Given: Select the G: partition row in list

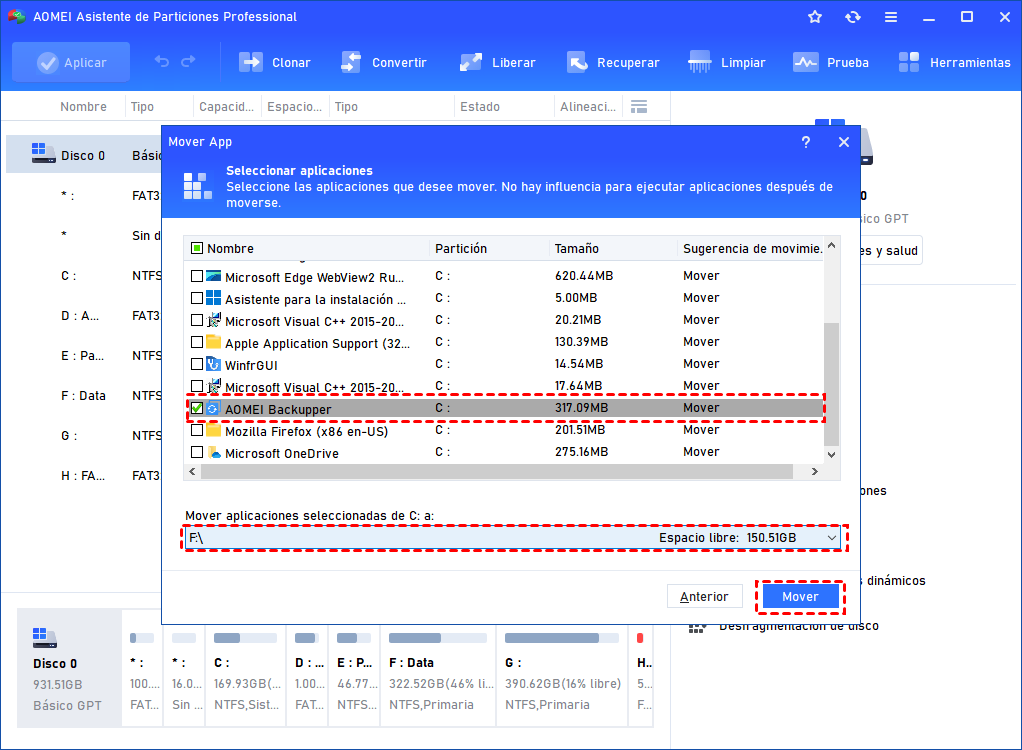Looking at the screenshot, I should 83,435.
